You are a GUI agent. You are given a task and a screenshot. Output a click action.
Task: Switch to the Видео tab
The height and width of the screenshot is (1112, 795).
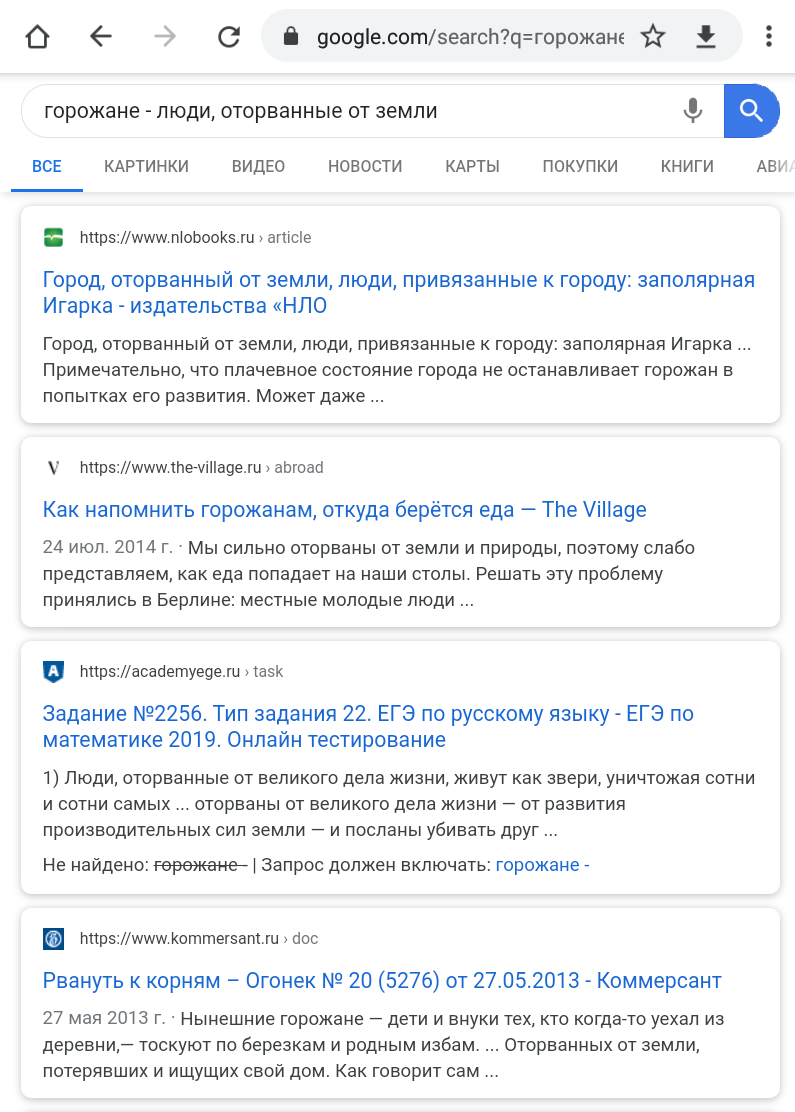(x=258, y=167)
